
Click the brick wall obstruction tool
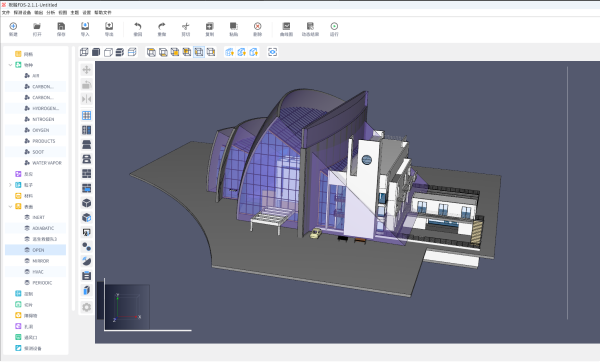[86, 174]
